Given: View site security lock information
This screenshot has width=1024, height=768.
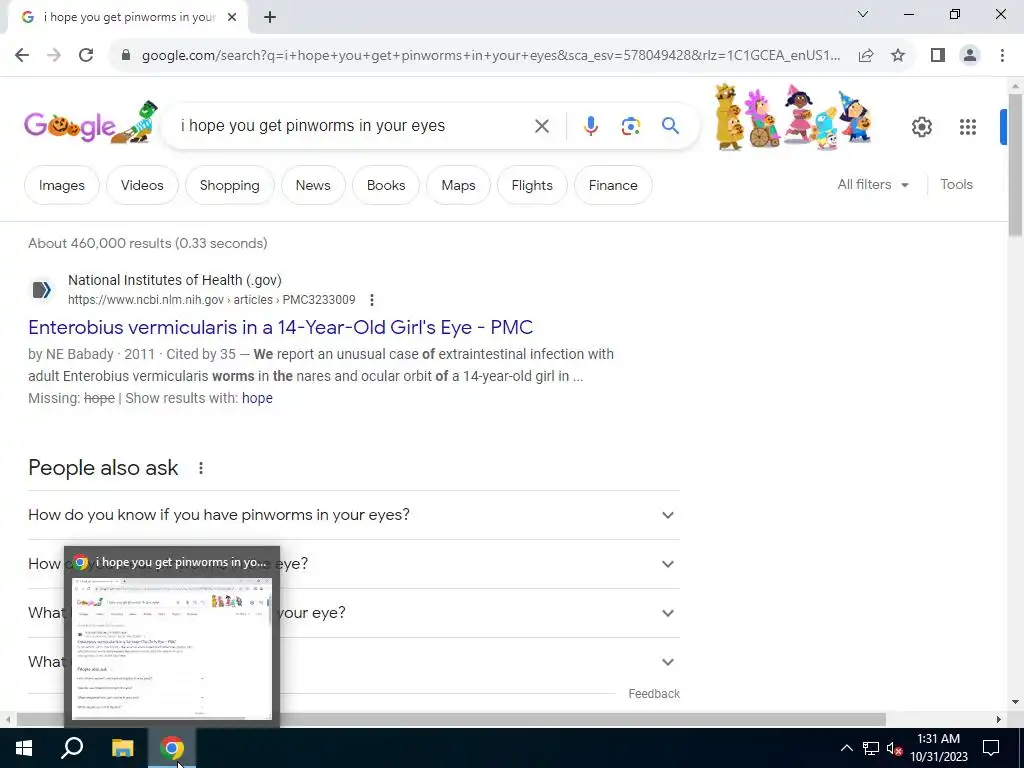Looking at the screenshot, I should 126,55.
